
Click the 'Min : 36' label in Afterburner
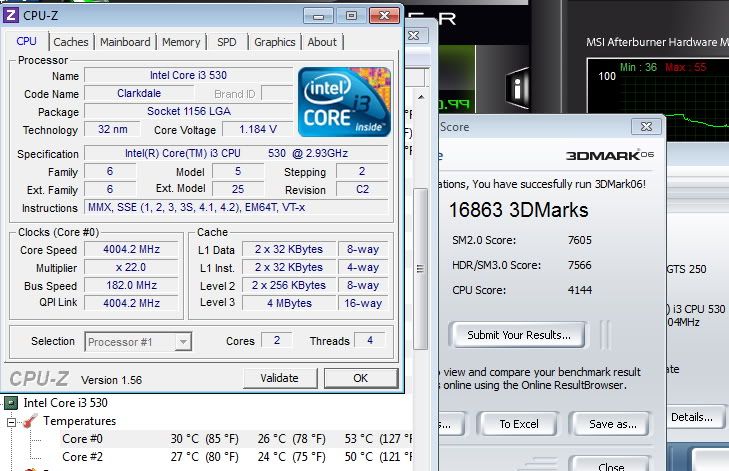pyautogui.click(x=638, y=67)
